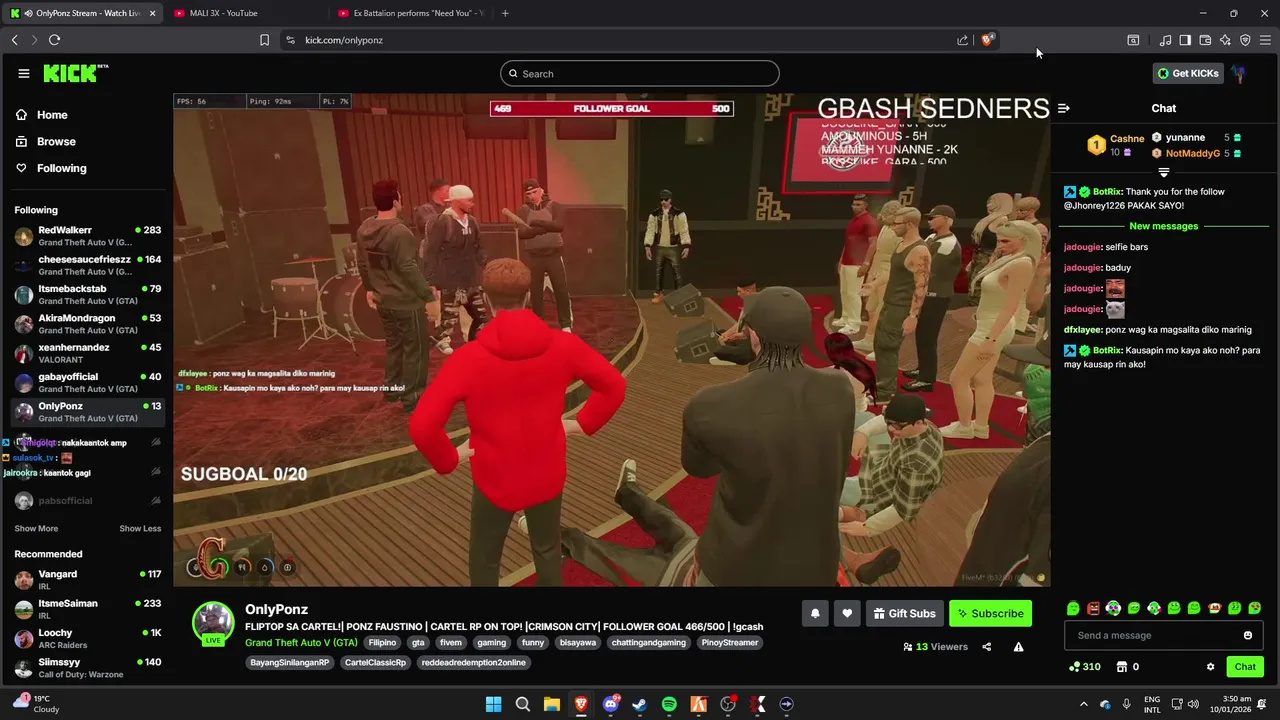Open chat settings gear icon
The height and width of the screenshot is (720, 1280).
pos(1210,667)
